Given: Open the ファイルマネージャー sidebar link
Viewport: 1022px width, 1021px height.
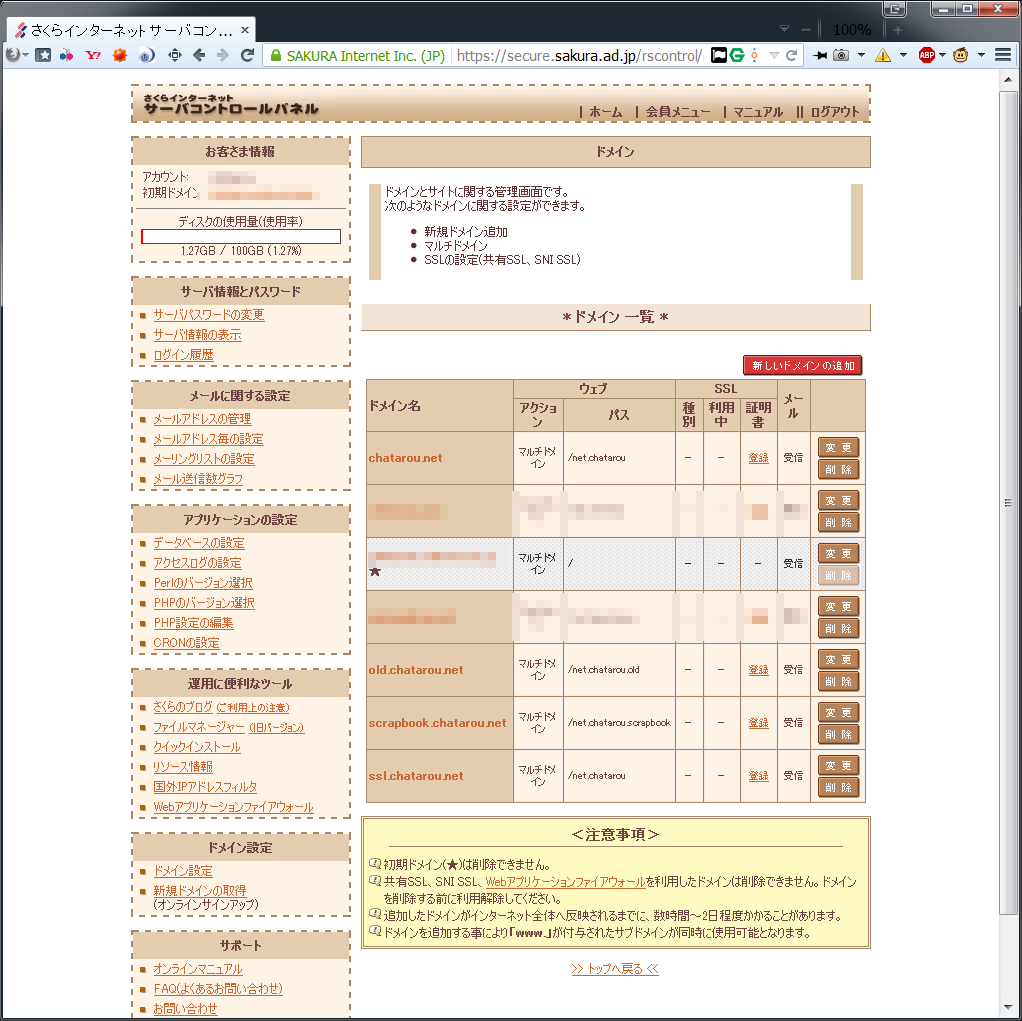Looking at the screenshot, I should coord(199,727).
